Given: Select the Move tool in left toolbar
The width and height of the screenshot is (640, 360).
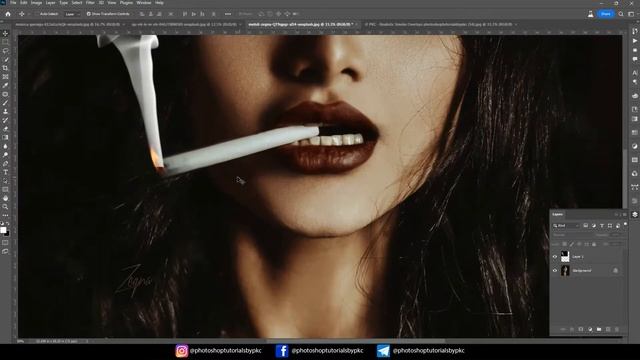Looking at the screenshot, I should point(5,33).
